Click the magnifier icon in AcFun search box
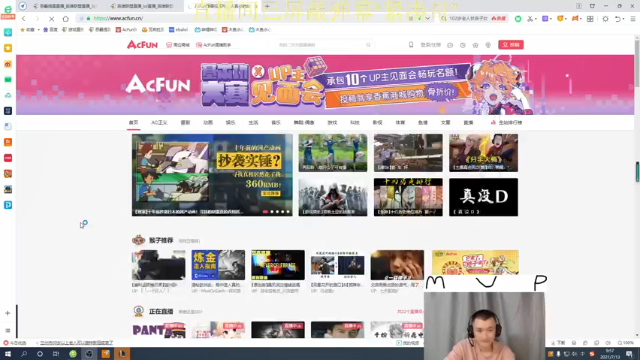Viewport: 640px width, 360px height. pyautogui.click(x=368, y=45)
